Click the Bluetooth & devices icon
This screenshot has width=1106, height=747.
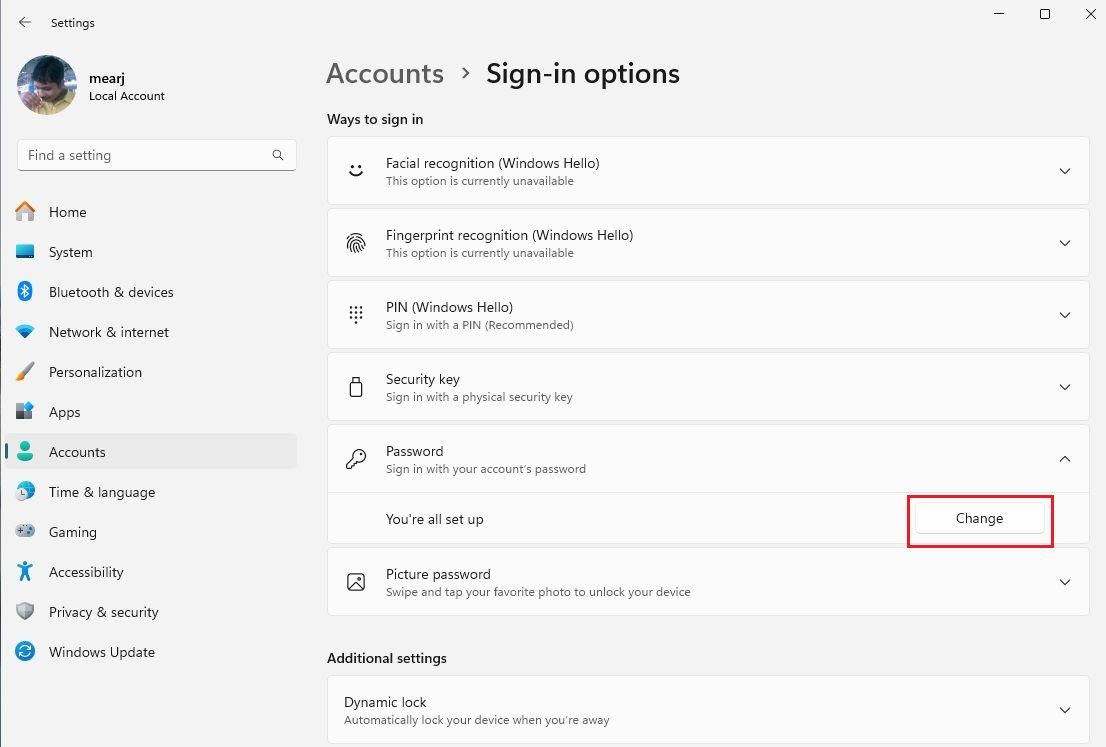(x=25, y=292)
